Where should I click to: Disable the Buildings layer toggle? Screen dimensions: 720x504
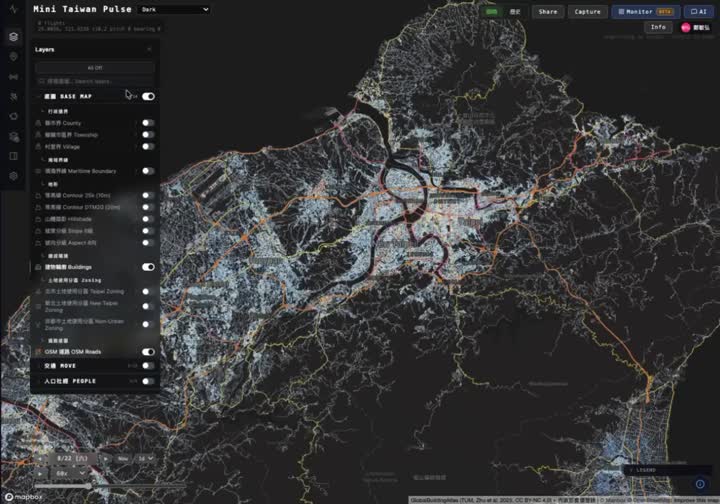tap(148, 267)
